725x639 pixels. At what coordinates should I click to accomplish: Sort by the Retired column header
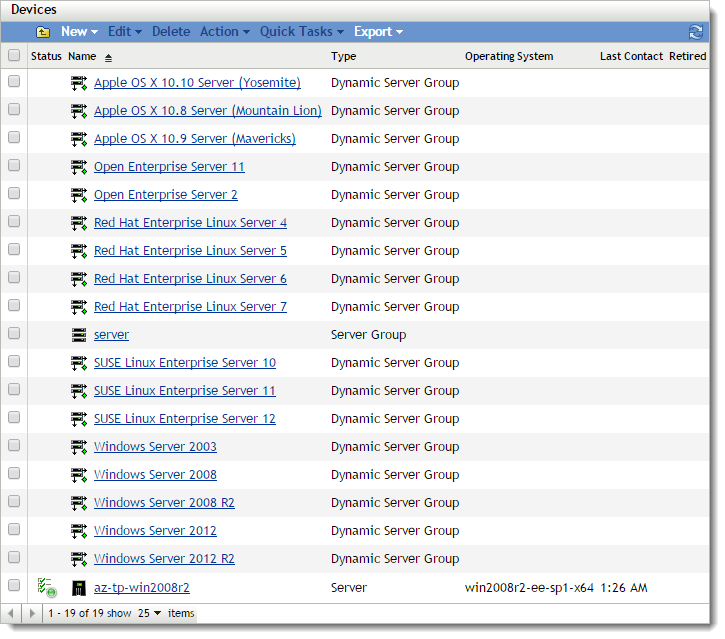[x=688, y=56]
